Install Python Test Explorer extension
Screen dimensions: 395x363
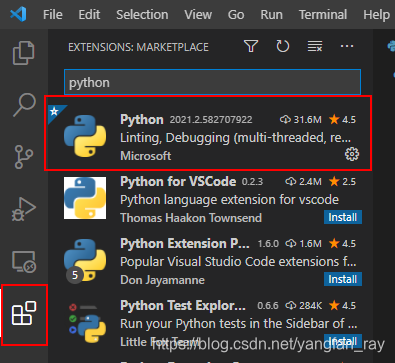343,341
